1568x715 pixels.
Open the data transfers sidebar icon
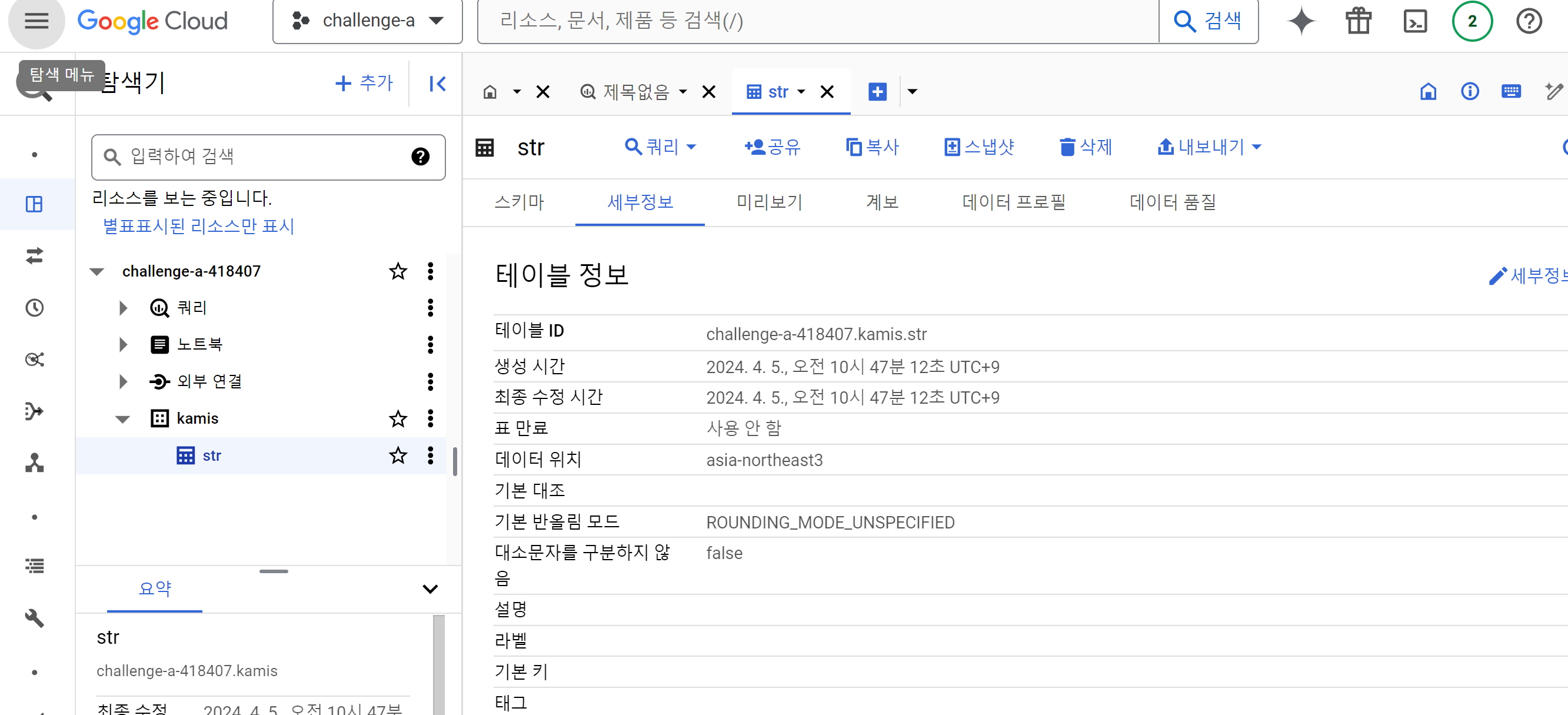(35, 256)
